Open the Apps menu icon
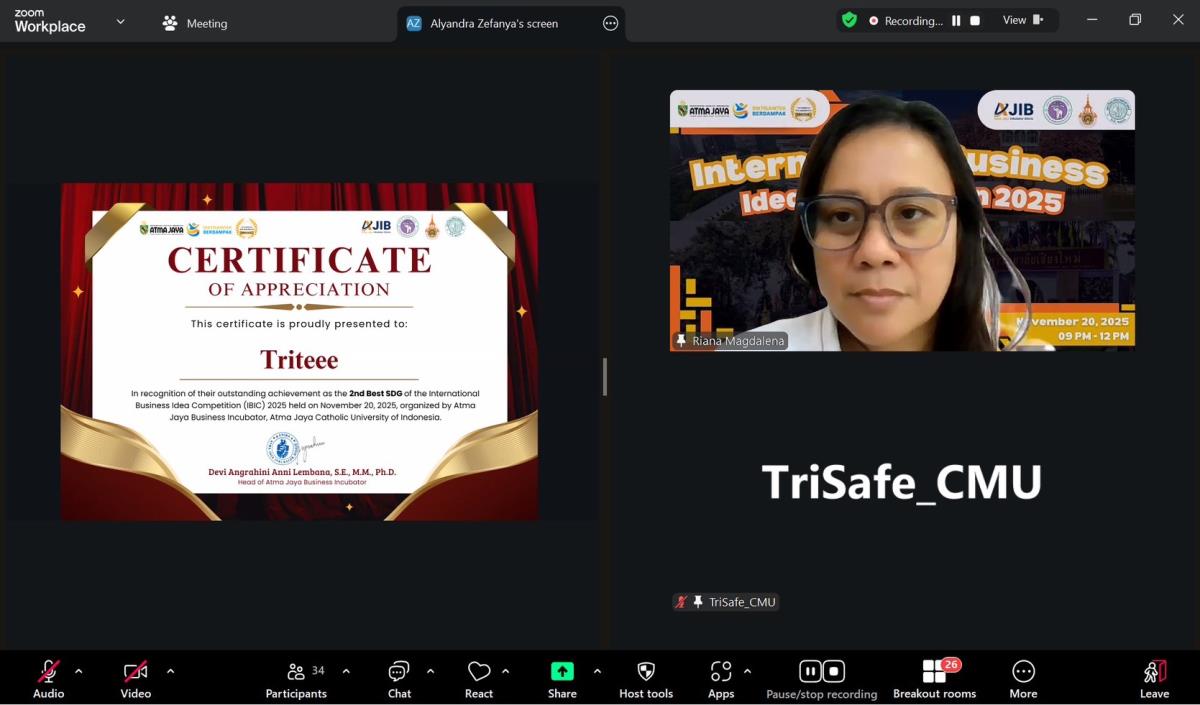 721,678
